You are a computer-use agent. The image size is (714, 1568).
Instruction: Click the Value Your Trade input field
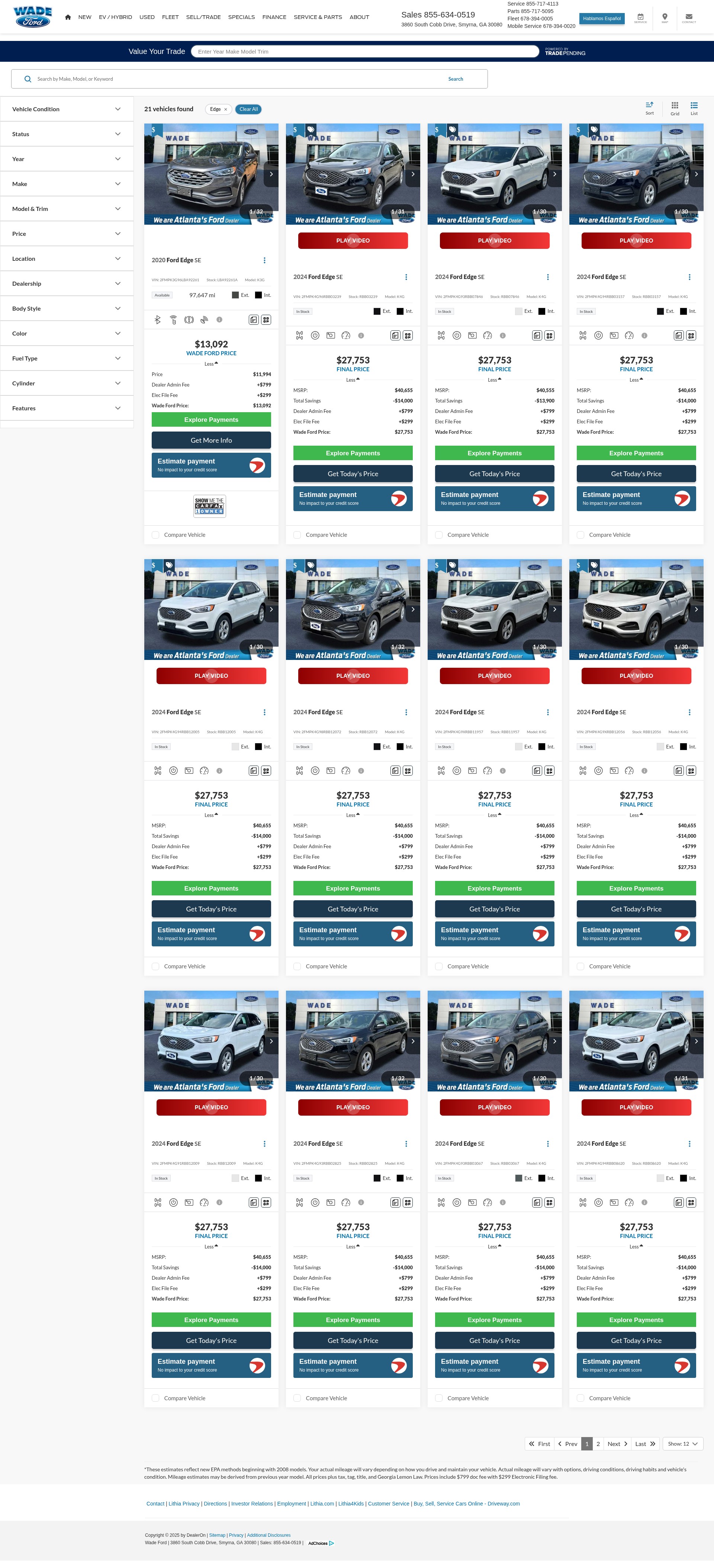tap(365, 52)
